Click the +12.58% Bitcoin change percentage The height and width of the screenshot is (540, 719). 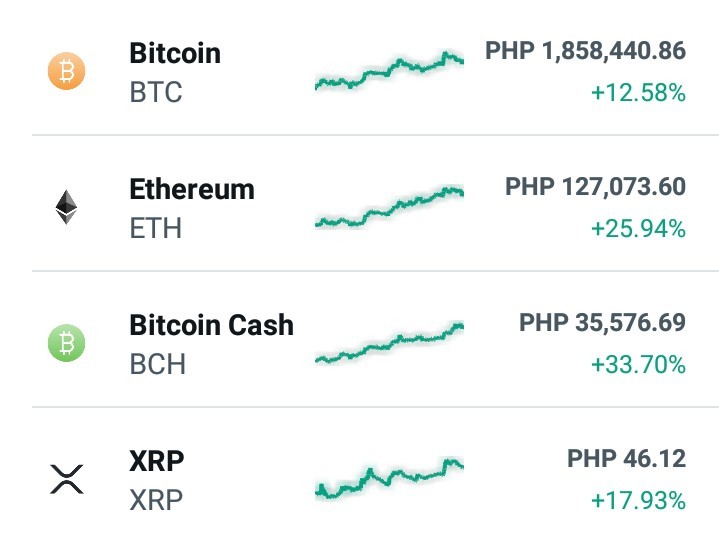(x=638, y=93)
